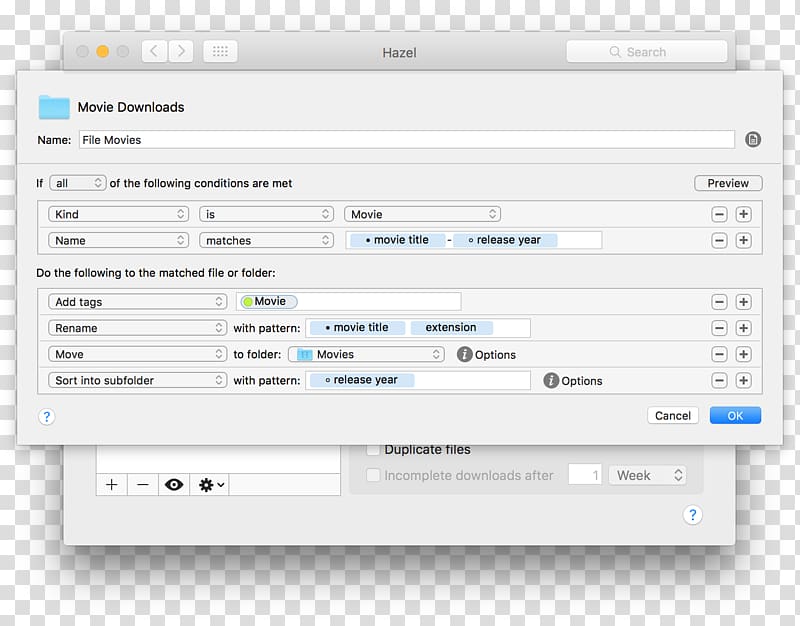Open the Move action dropdown

(x=137, y=354)
